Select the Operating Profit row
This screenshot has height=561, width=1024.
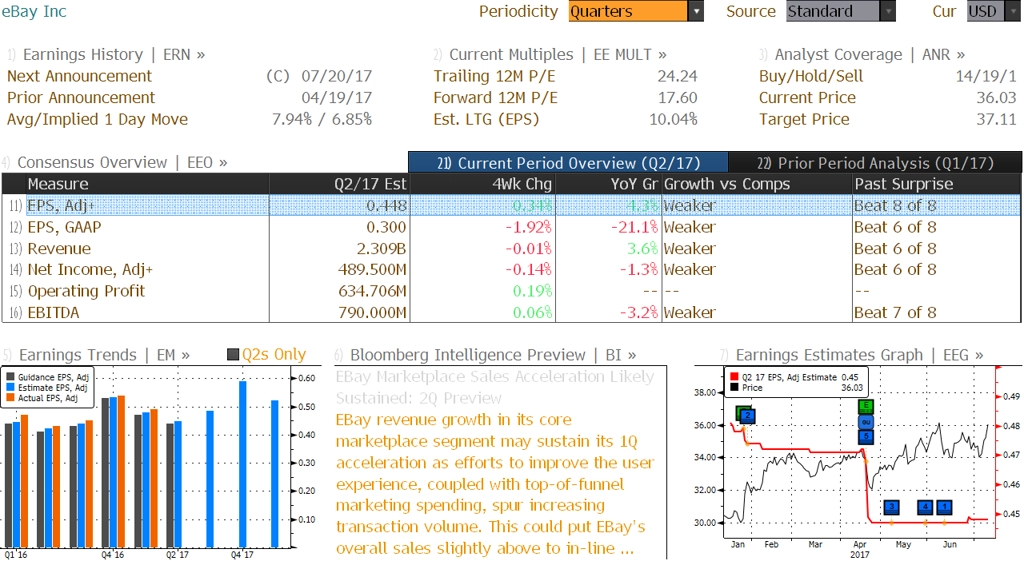click(x=511, y=291)
